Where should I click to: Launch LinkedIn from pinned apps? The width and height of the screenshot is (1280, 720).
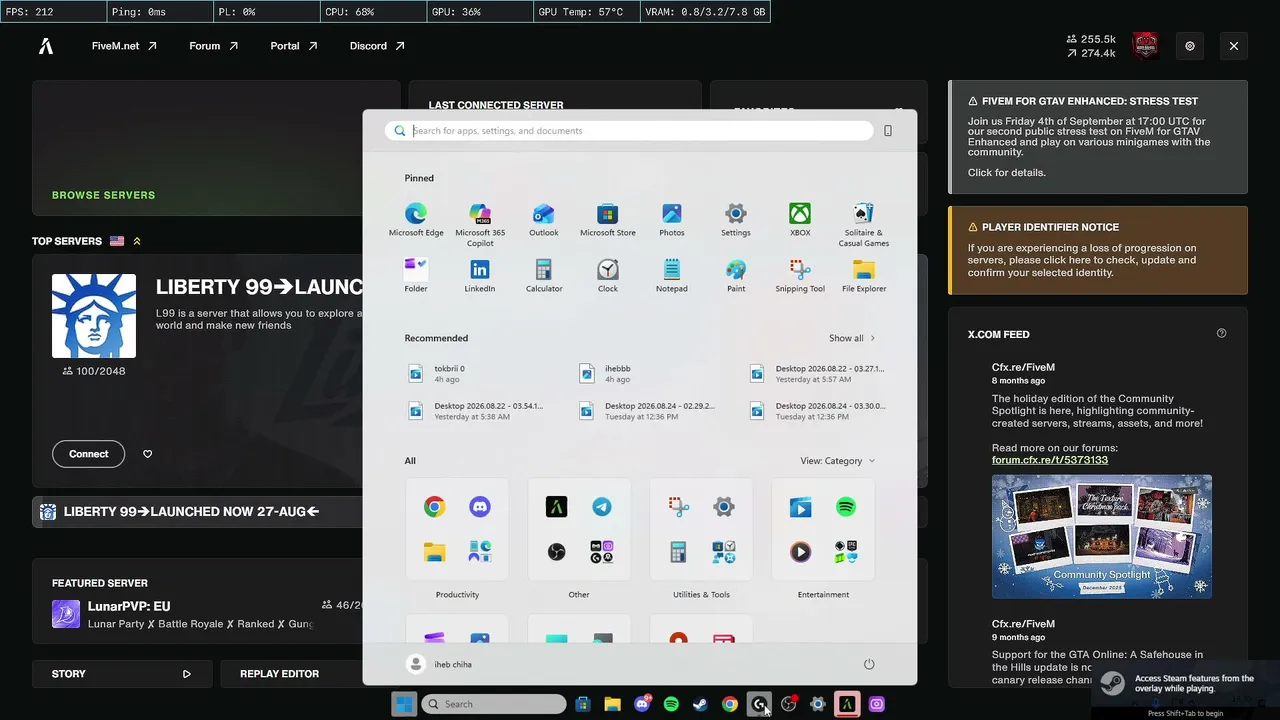[480, 276]
